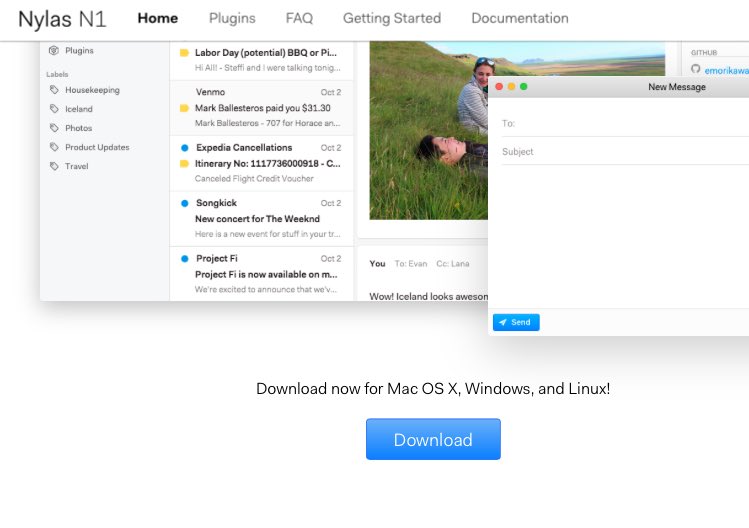Click the Plugins sidebar icon
The width and height of the screenshot is (749, 528).
click(x=54, y=50)
